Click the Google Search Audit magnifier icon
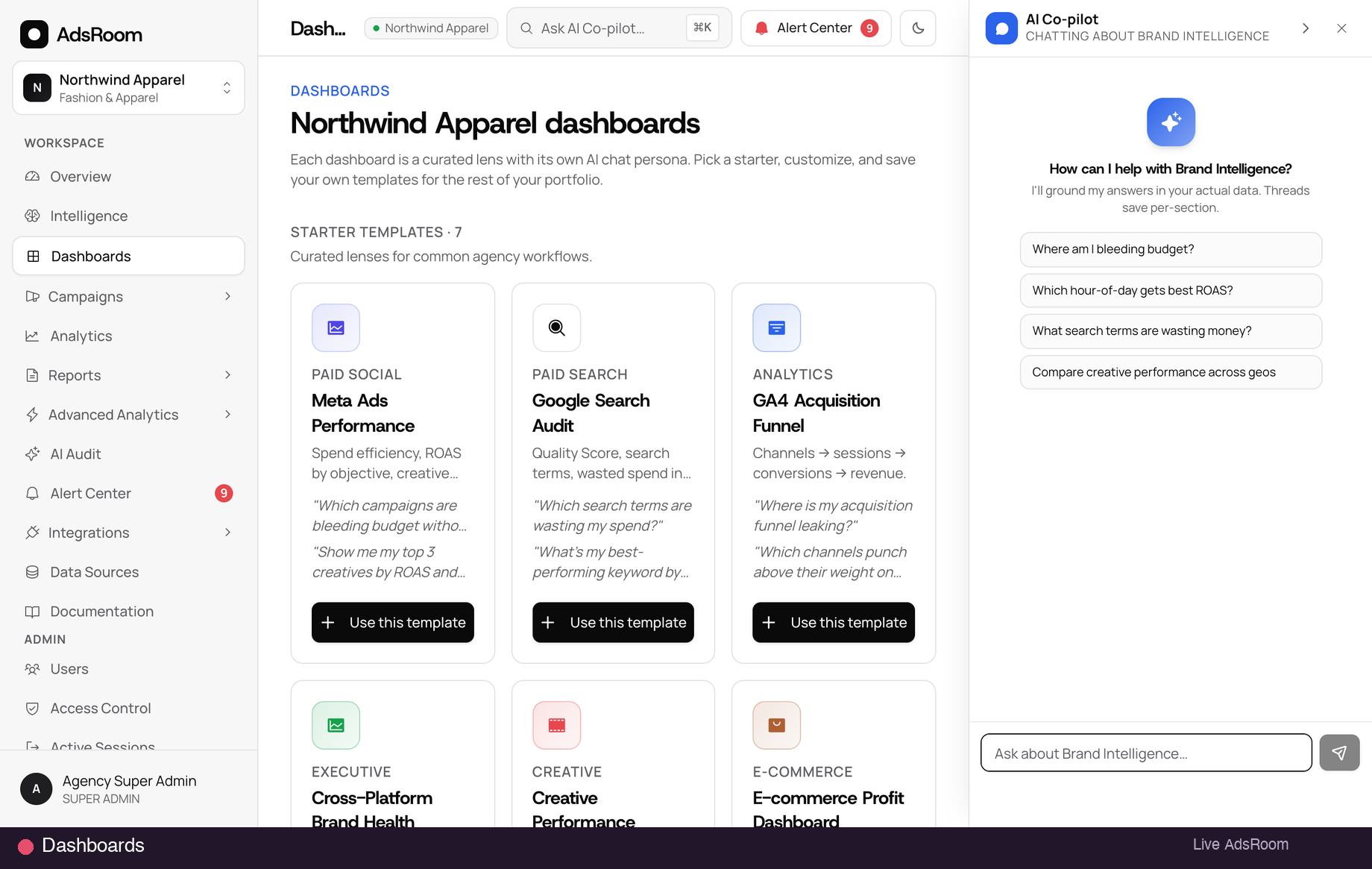Image resolution: width=1372 pixels, height=869 pixels. (556, 327)
